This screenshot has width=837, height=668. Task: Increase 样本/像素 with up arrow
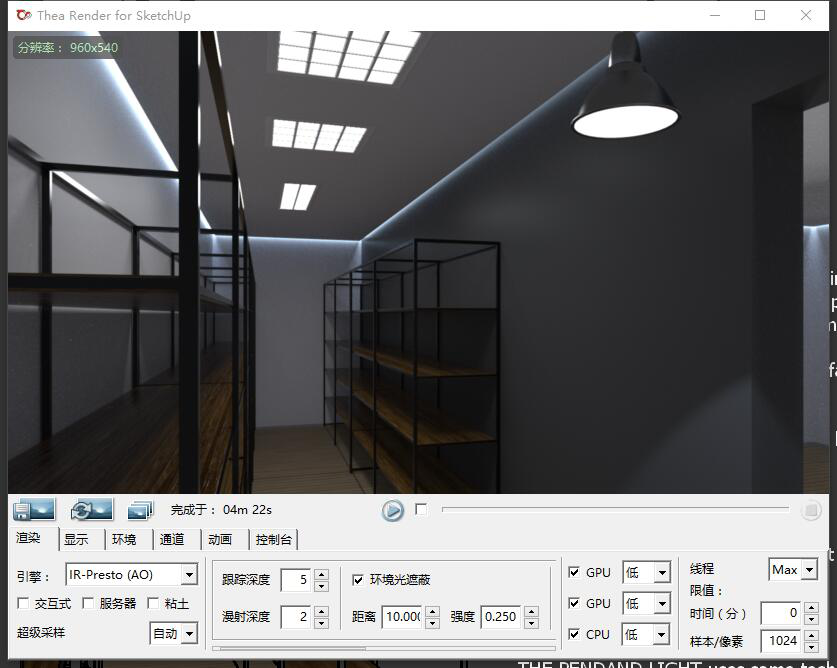tap(811, 636)
